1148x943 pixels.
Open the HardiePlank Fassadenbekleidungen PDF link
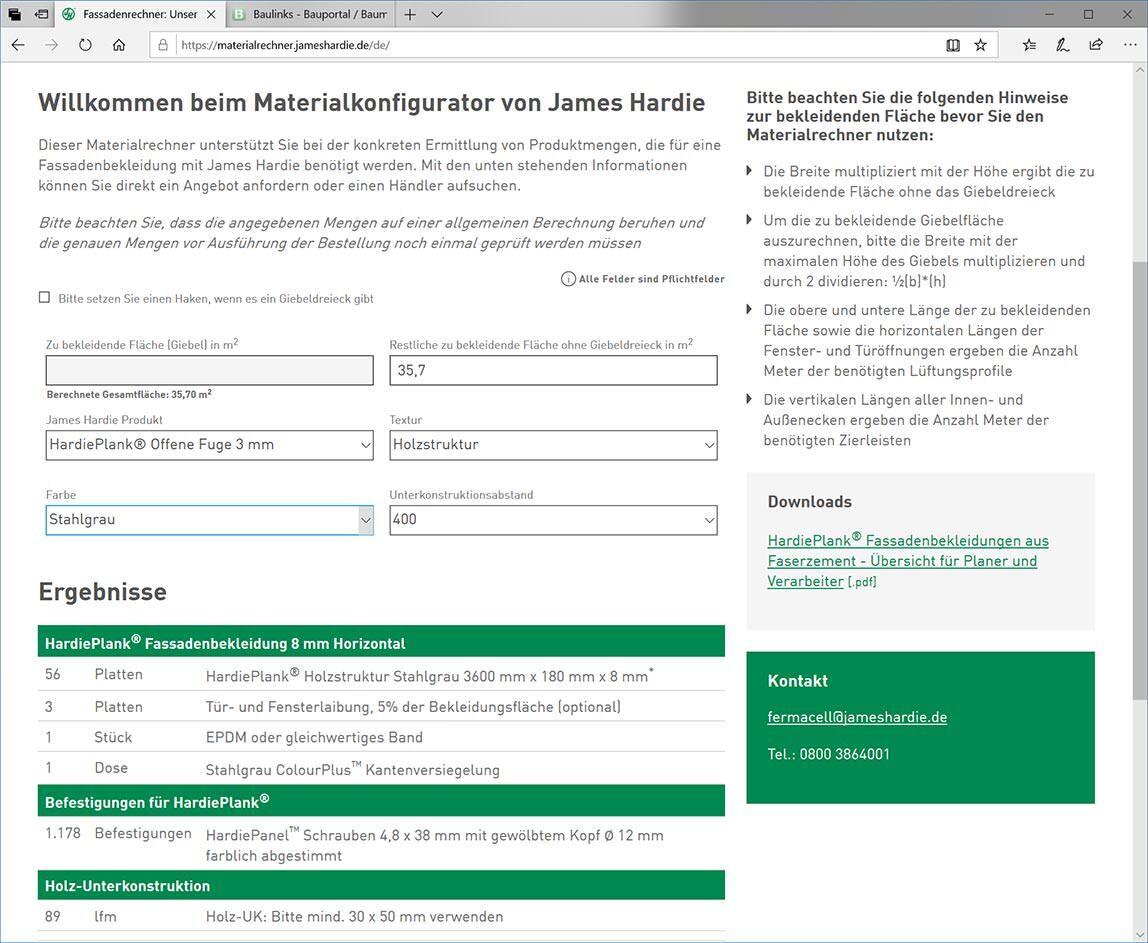(908, 561)
